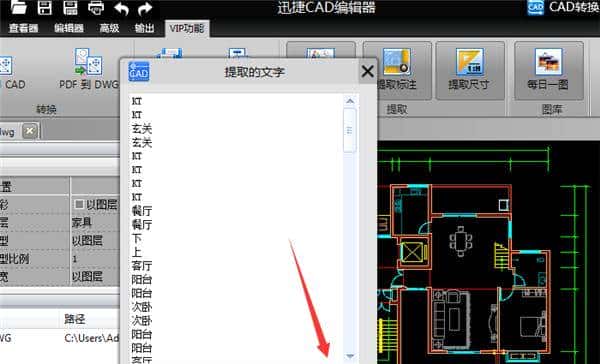Switch to the 查看器 tab
This screenshot has height=364, width=600.
pos(24,28)
